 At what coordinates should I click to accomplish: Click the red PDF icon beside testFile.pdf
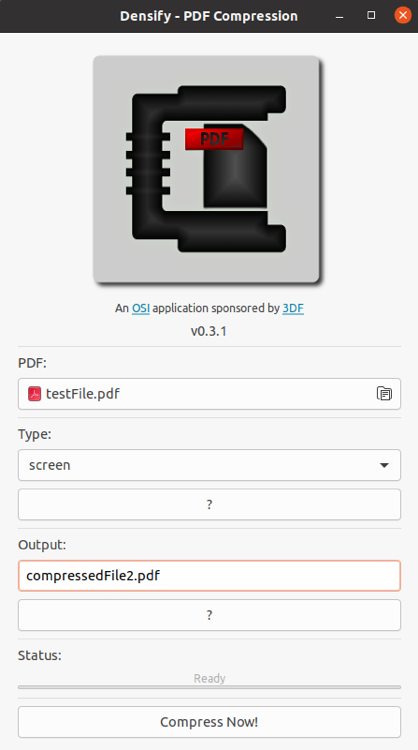[x=34, y=394]
